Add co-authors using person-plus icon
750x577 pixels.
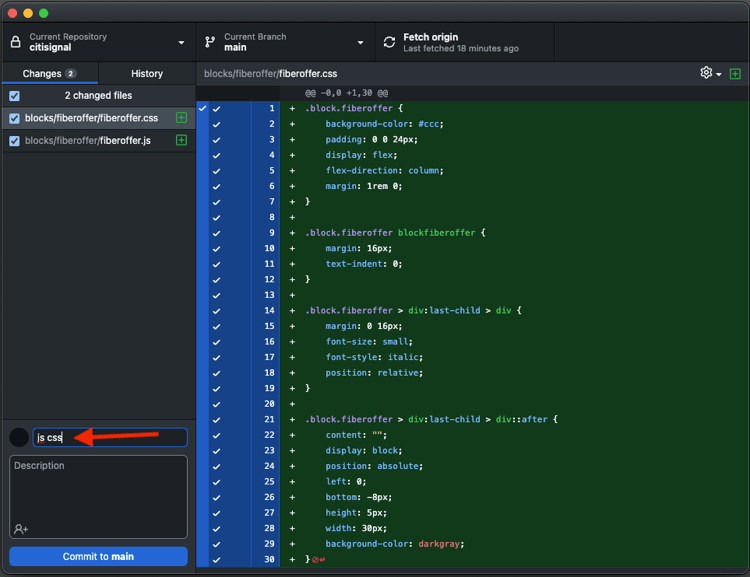[21, 529]
